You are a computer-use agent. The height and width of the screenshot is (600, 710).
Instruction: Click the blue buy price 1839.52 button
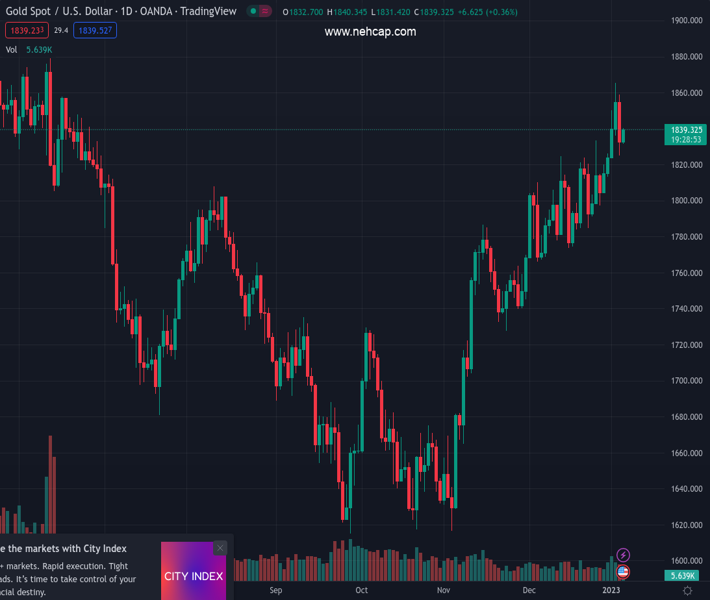[96, 31]
